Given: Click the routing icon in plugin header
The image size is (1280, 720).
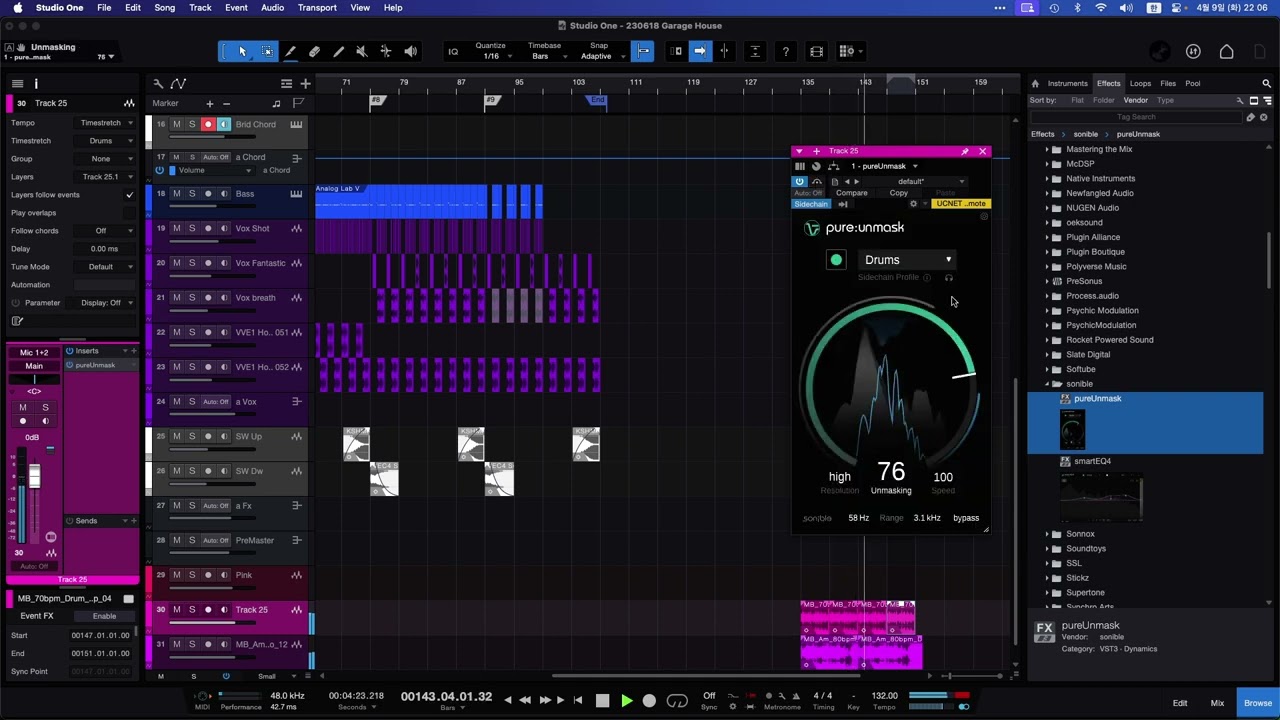Looking at the screenshot, I should (x=833, y=166).
